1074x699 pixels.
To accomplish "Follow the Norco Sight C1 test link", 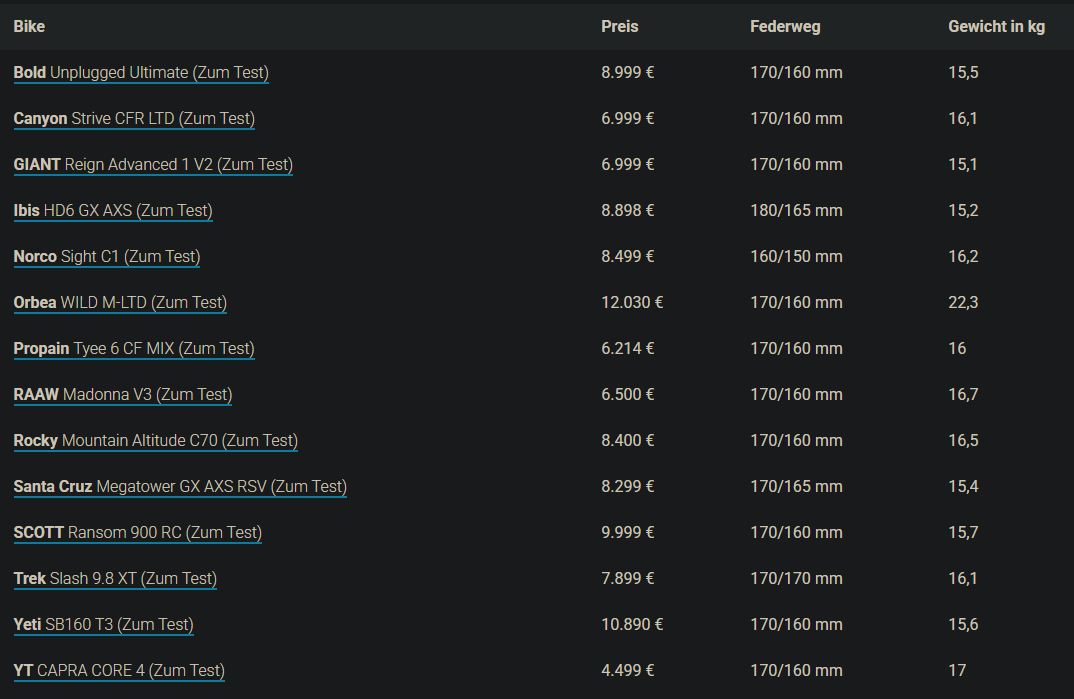I will coord(107,257).
